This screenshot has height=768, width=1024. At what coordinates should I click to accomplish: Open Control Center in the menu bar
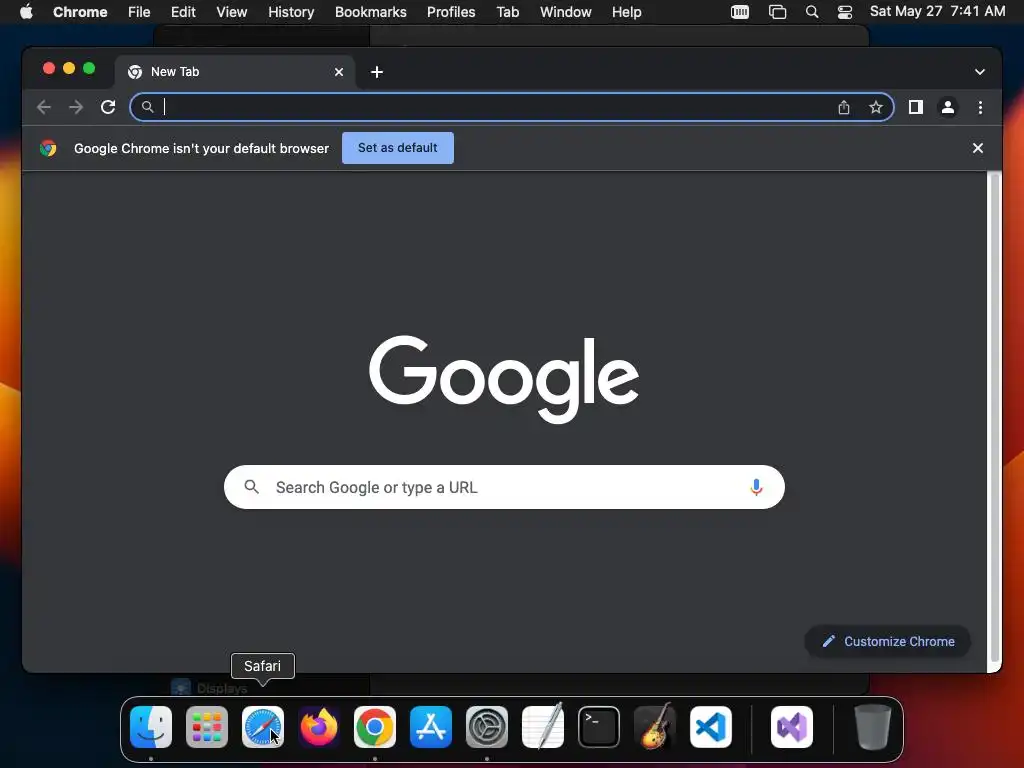(x=844, y=12)
